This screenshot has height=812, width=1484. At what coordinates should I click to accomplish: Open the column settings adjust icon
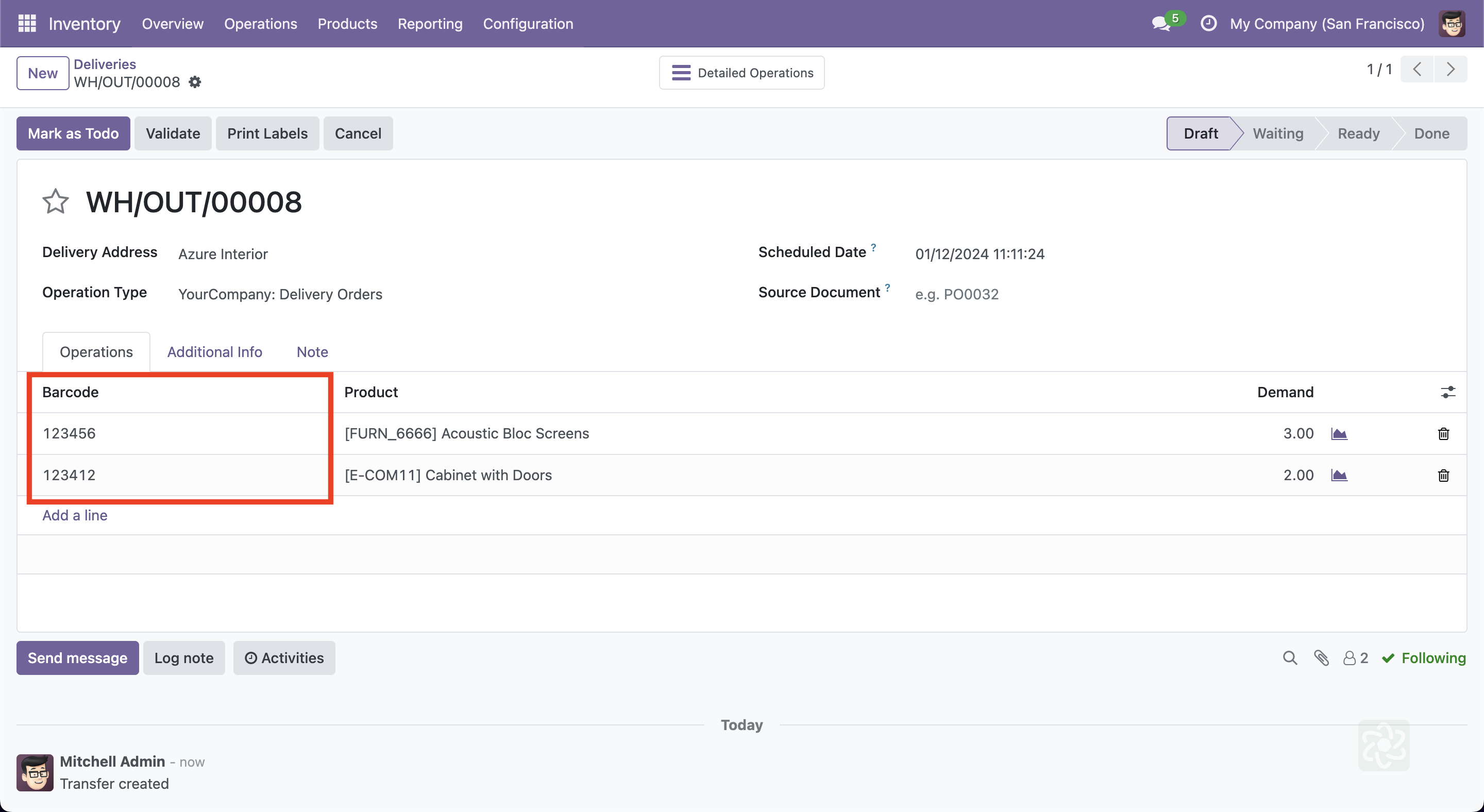coord(1448,392)
